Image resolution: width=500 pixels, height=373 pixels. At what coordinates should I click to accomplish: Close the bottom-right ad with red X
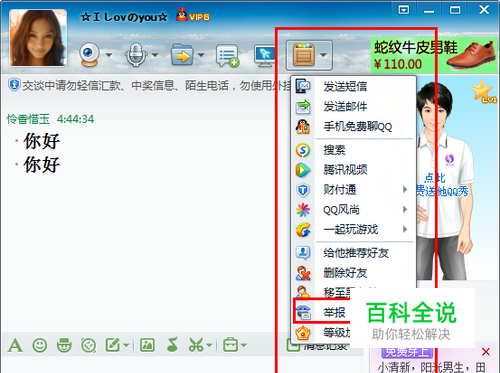click(486, 351)
